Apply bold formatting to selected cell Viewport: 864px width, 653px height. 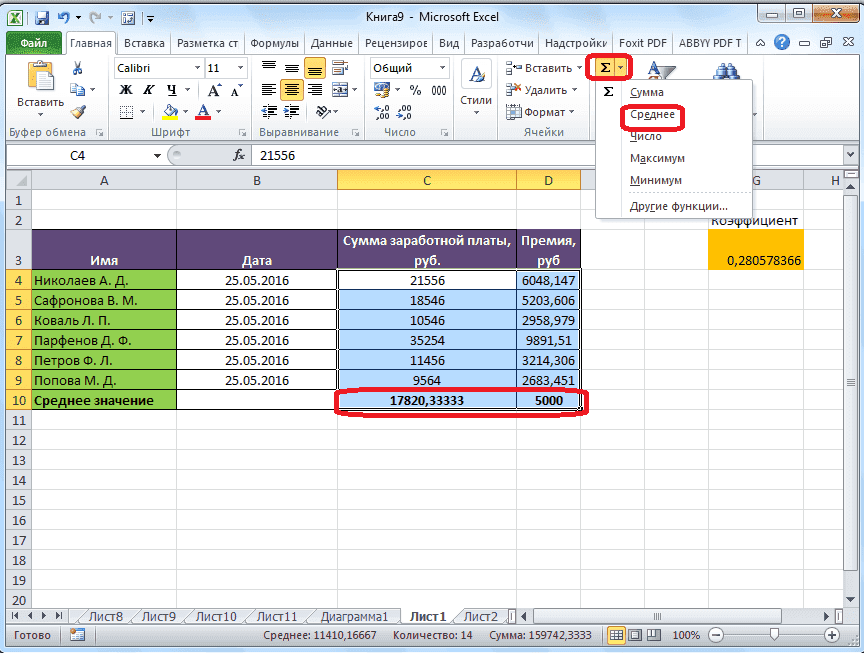coord(128,90)
